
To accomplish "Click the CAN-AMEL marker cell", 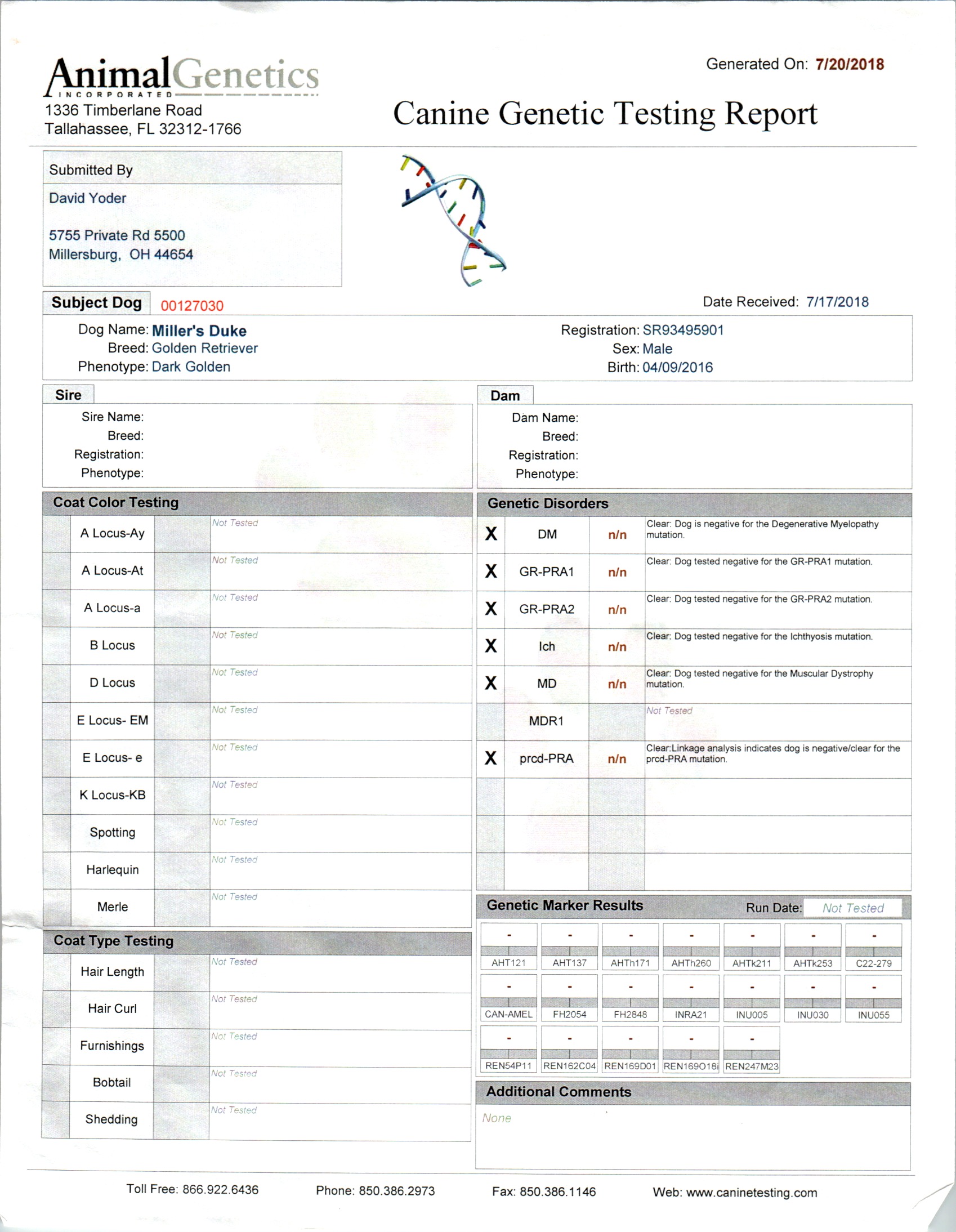I will point(509,998).
